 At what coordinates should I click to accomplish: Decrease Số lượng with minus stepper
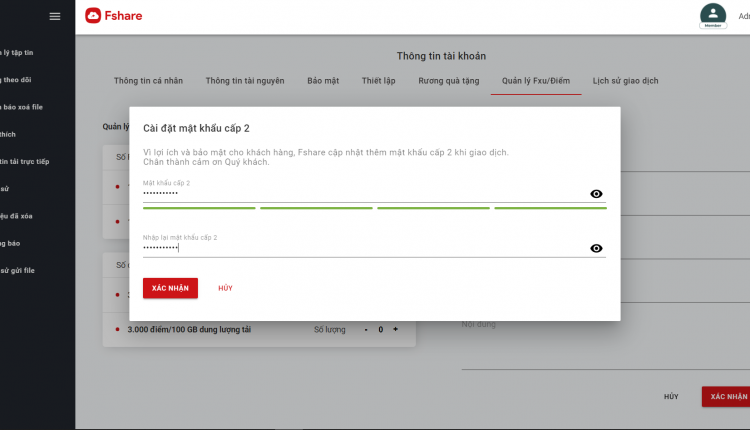(366, 330)
